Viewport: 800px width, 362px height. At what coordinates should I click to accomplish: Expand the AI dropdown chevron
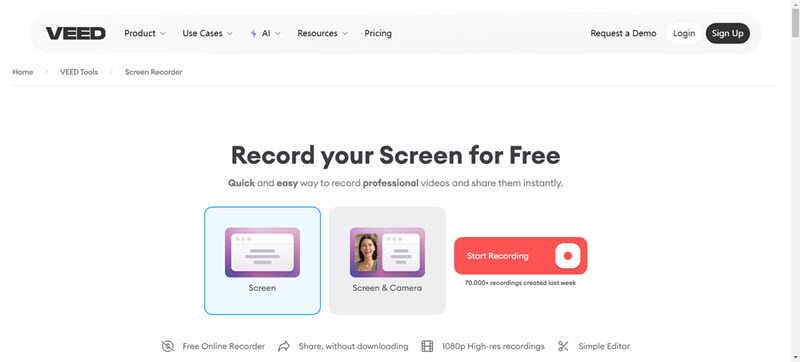[x=278, y=34]
